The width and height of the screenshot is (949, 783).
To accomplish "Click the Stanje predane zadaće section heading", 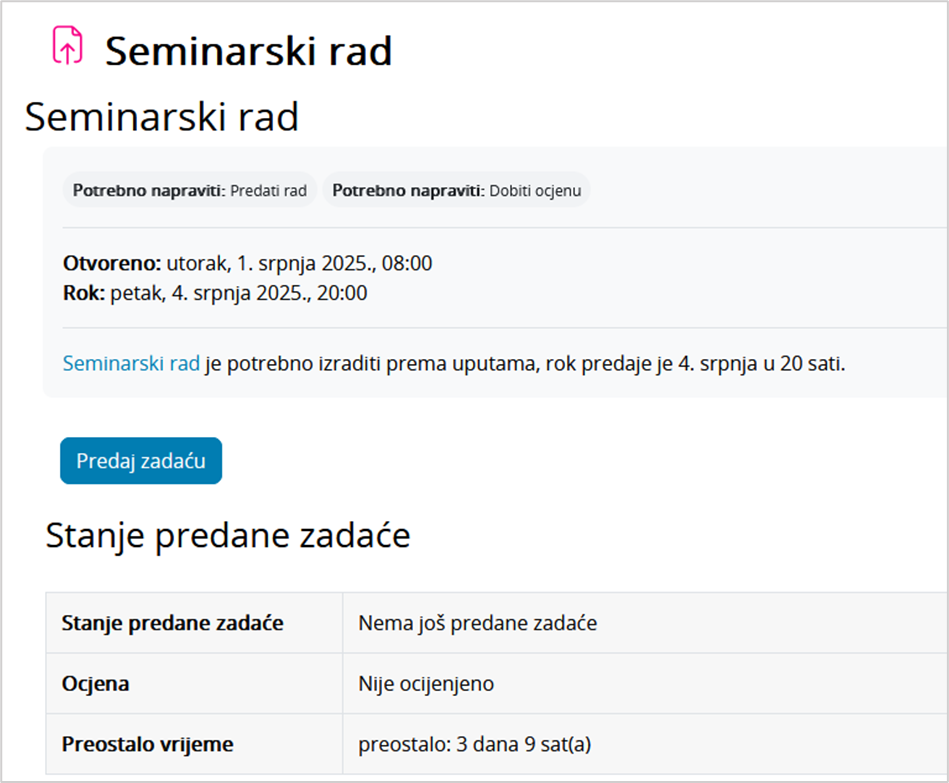I will [228, 535].
